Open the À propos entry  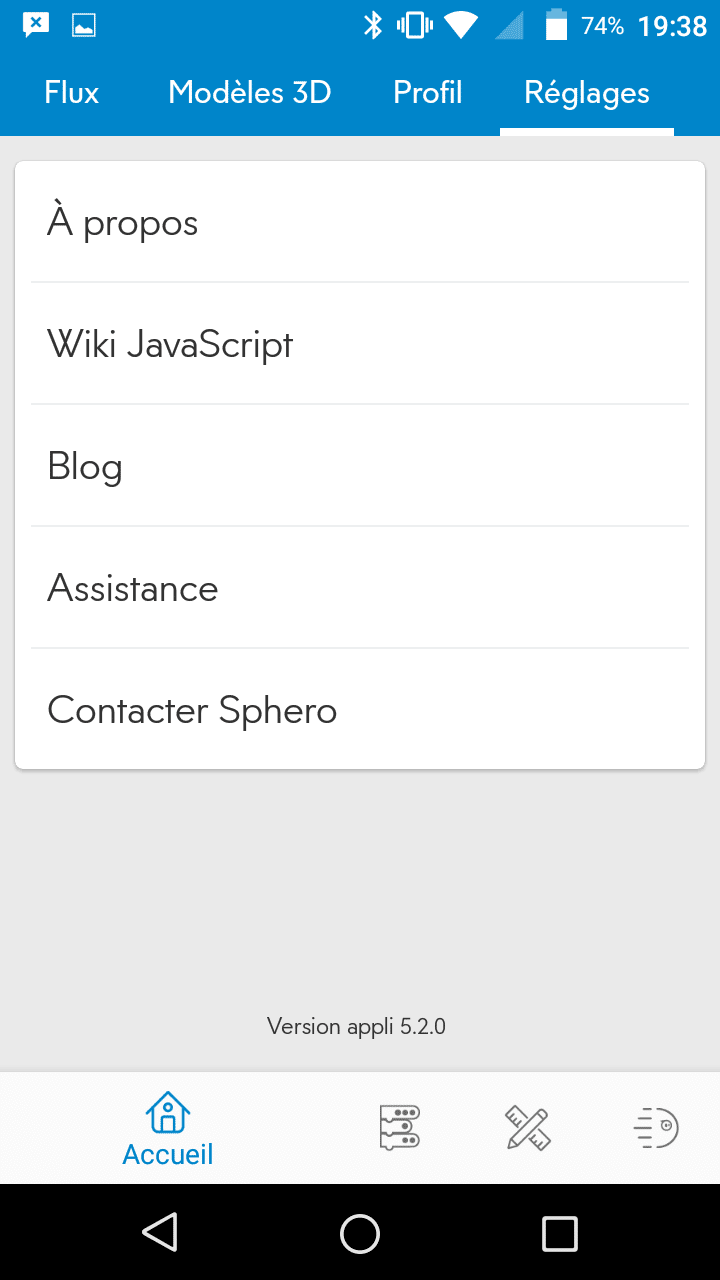point(360,223)
